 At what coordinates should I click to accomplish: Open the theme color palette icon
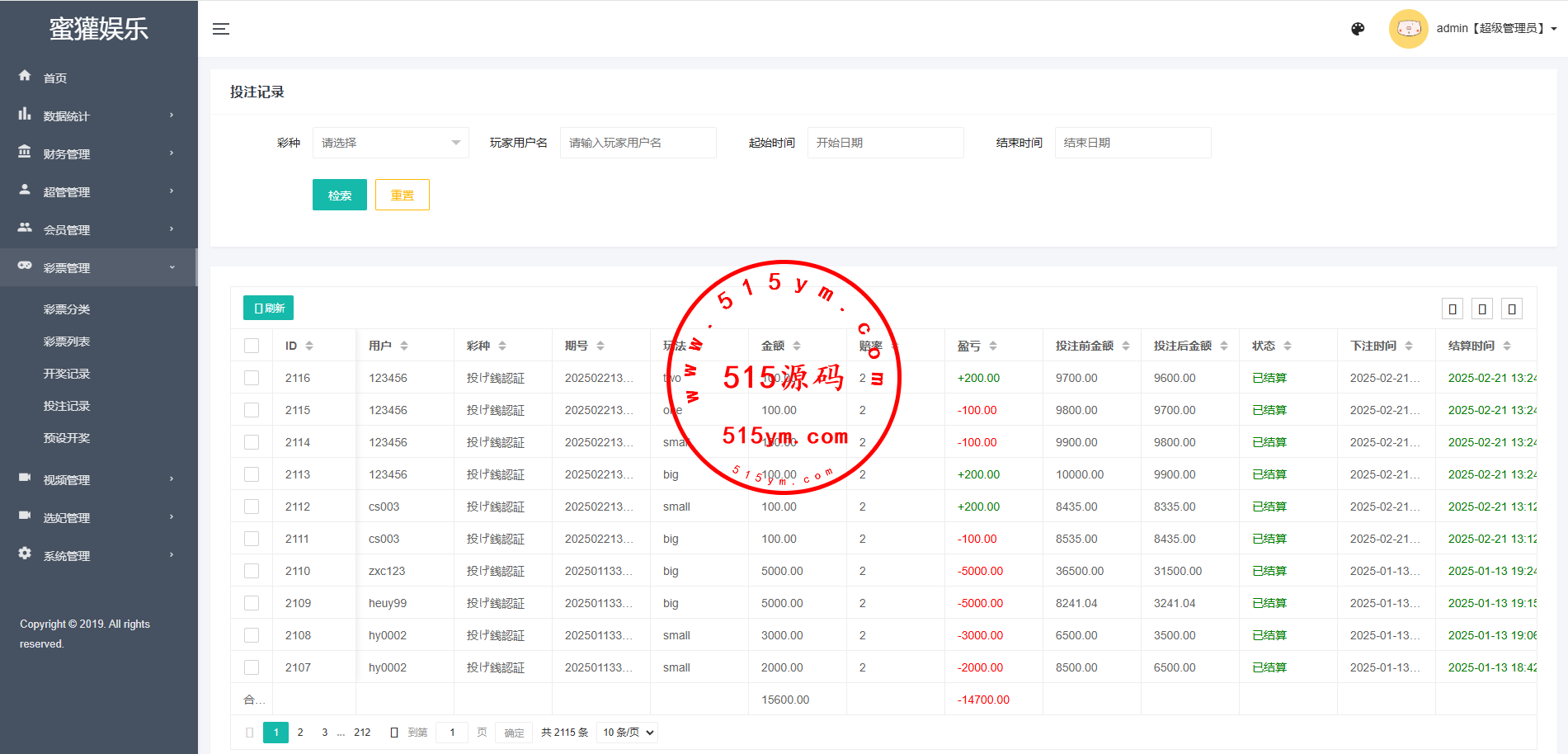click(1358, 29)
